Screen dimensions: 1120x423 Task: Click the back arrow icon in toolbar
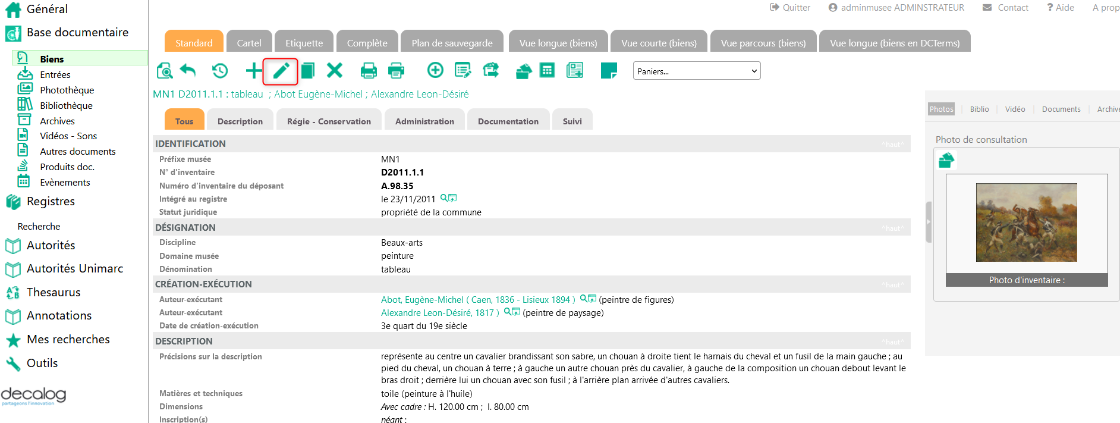coord(189,71)
